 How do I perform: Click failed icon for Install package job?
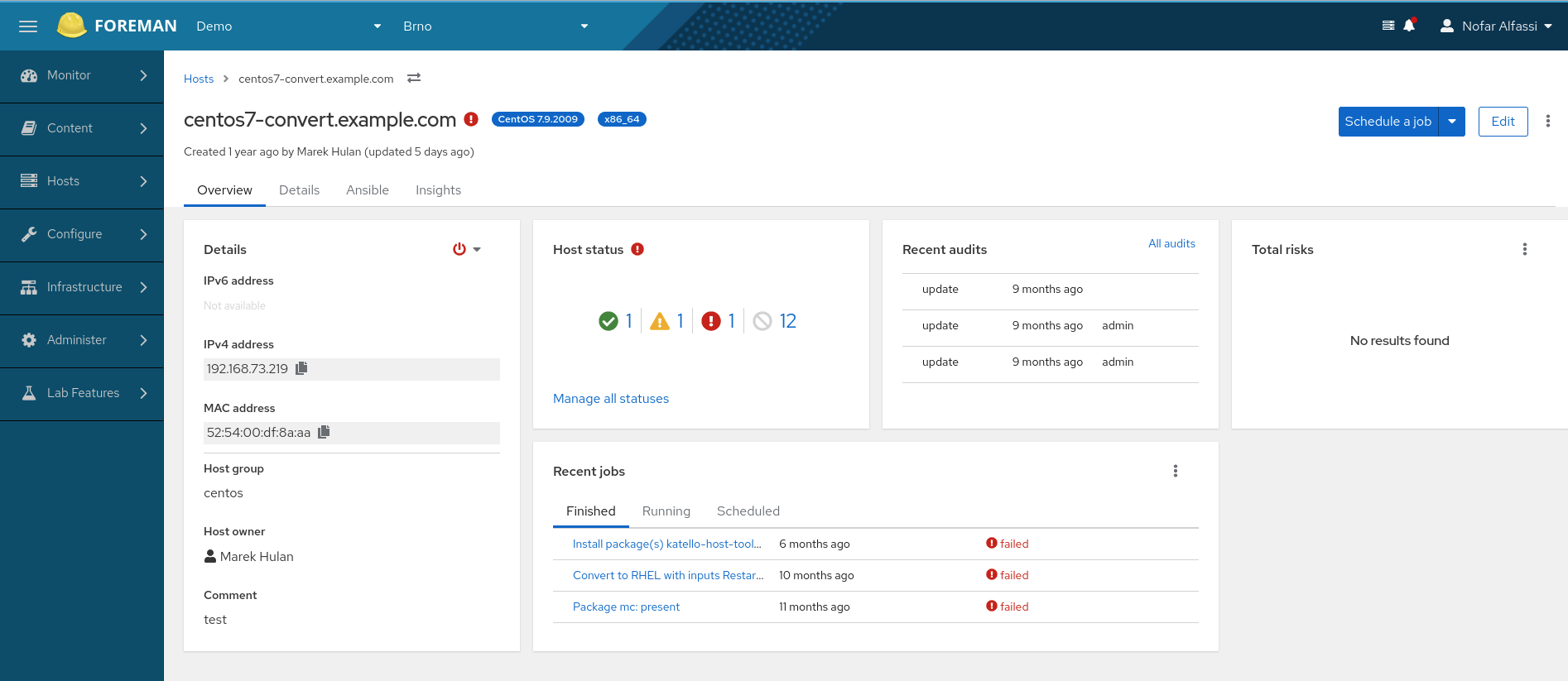992,543
